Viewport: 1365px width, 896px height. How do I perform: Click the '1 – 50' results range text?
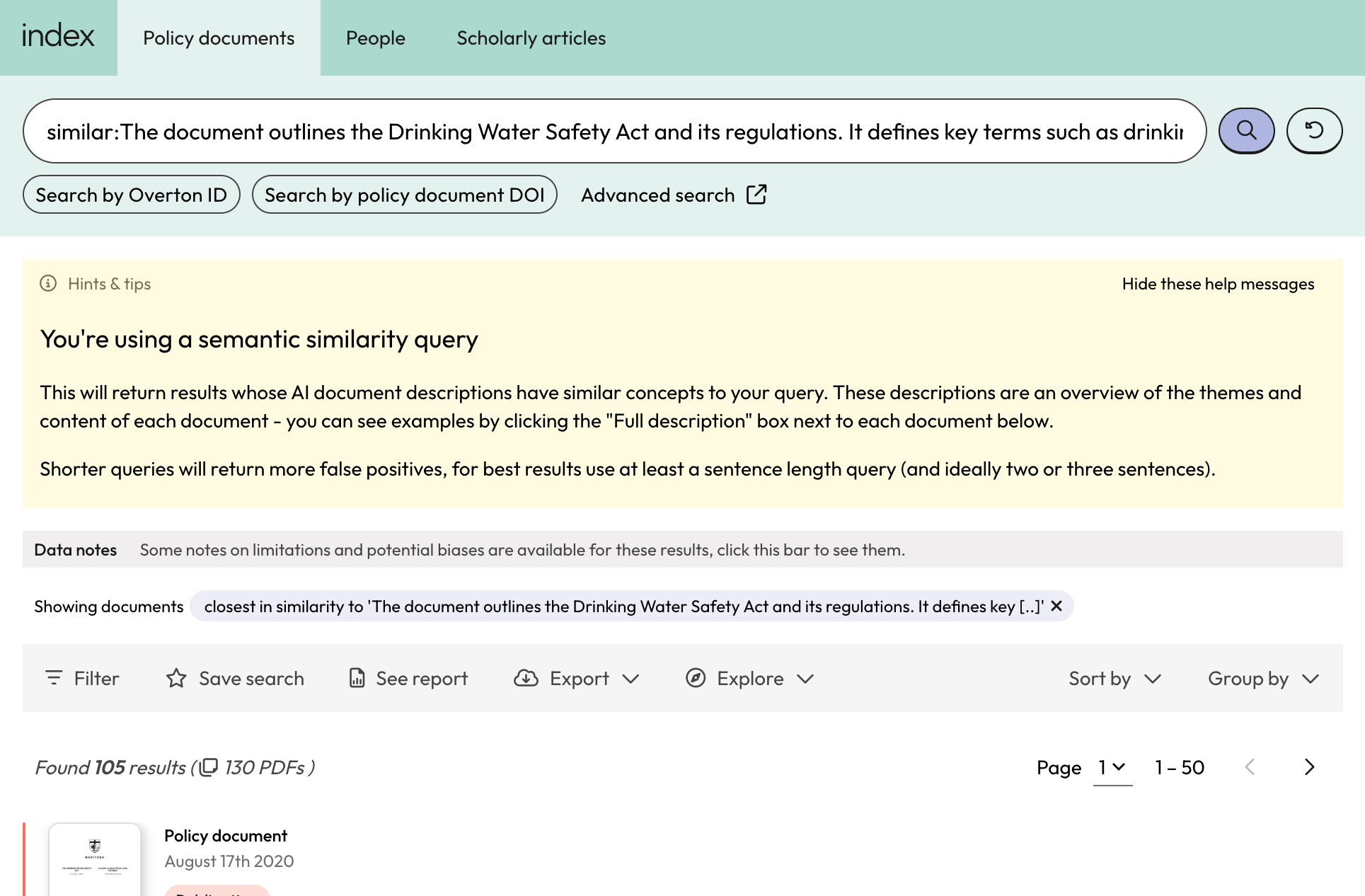click(x=1180, y=767)
